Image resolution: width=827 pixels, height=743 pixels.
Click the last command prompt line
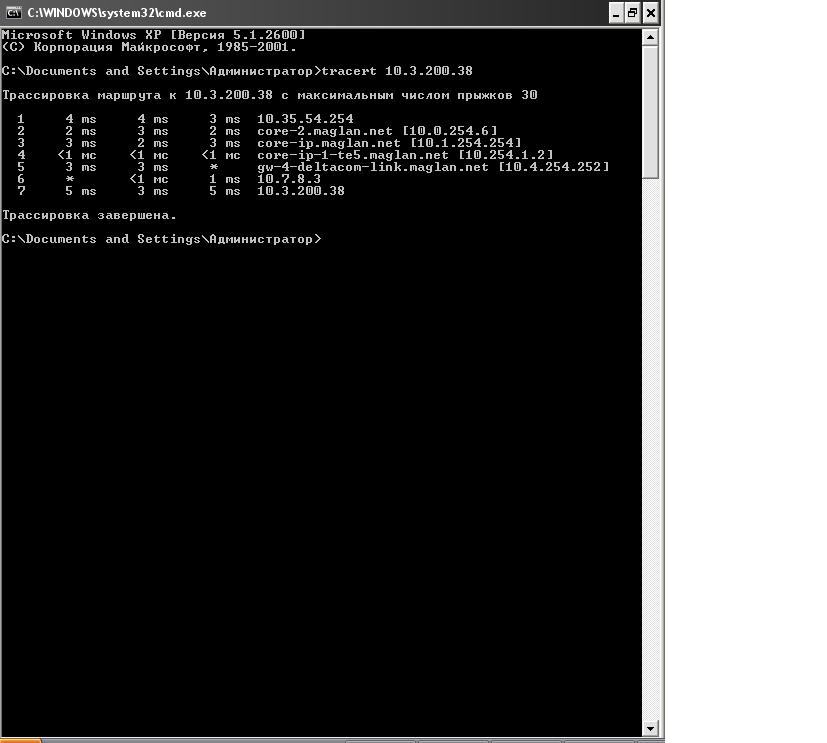pos(161,239)
